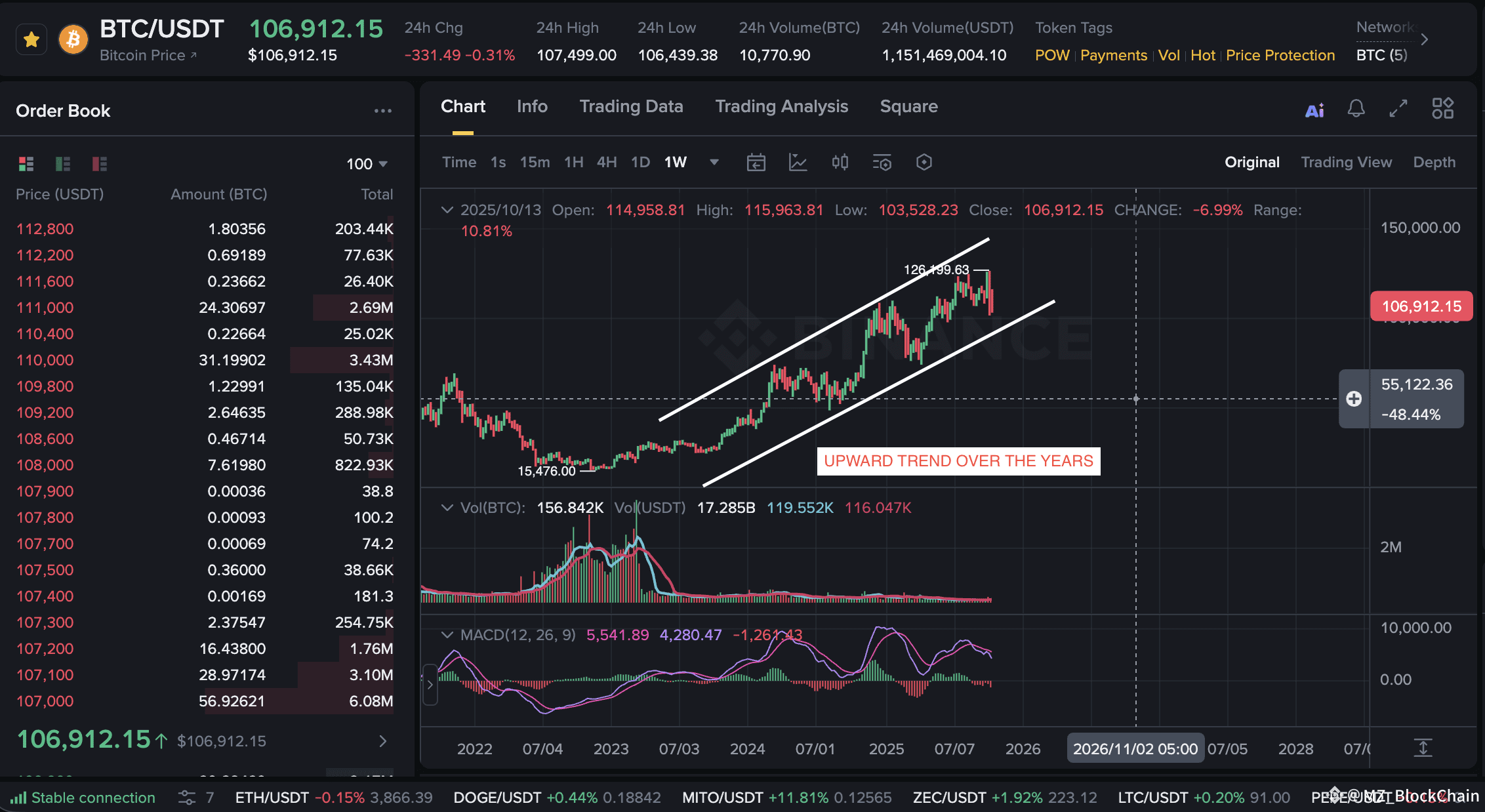Image resolution: width=1485 pixels, height=812 pixels.
Task: Open the calendar go-to-date icon
Action: pos(756,162)
